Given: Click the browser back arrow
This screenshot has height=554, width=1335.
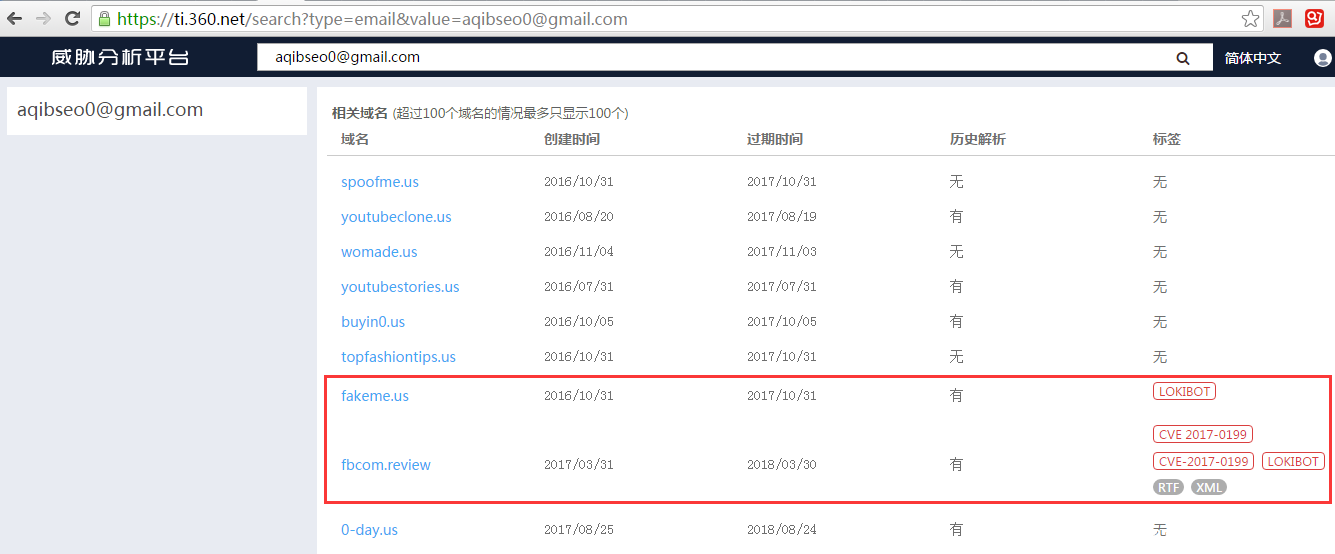Looking at the screenshot, I should 15,18.
